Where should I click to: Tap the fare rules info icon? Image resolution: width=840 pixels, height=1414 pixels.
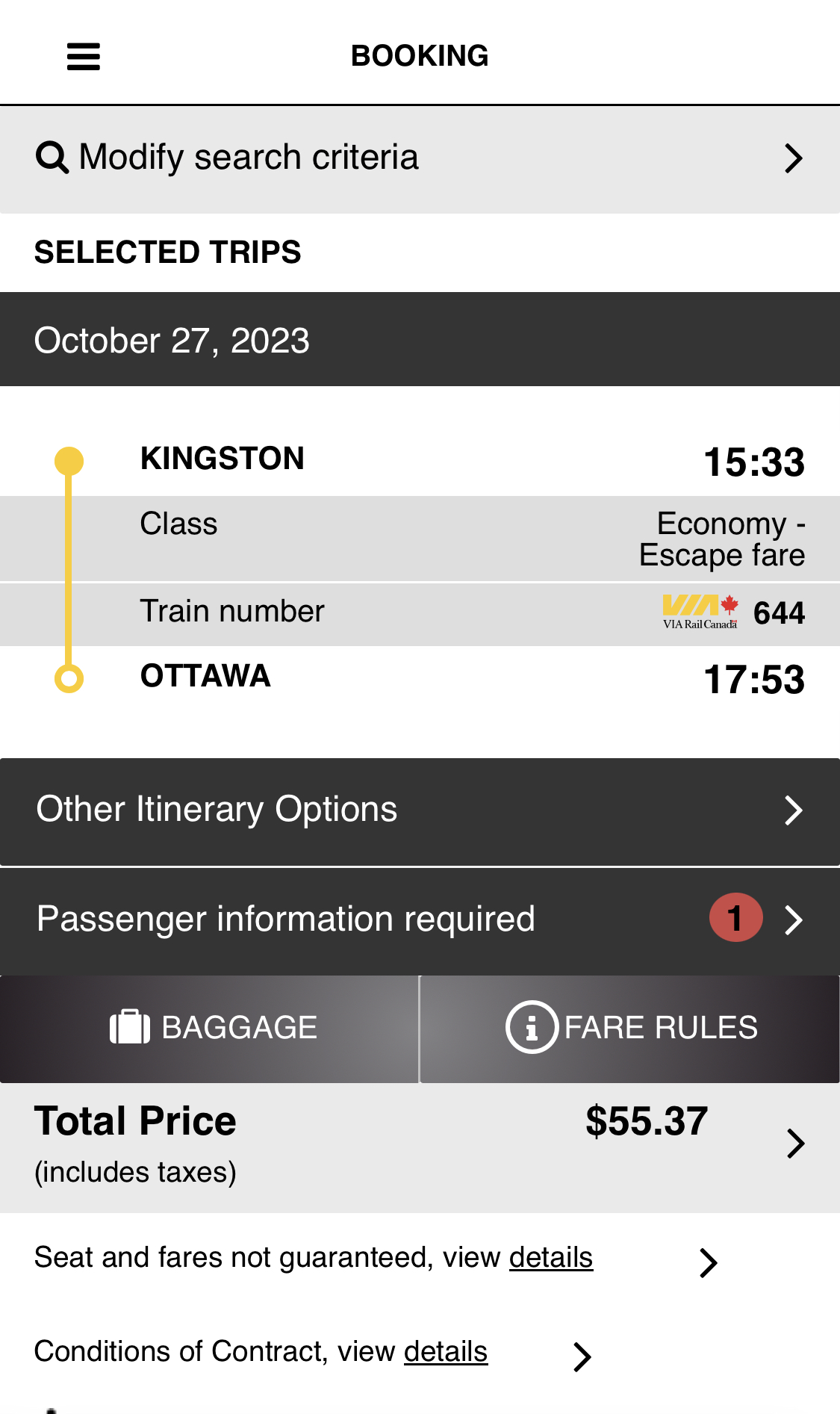[532, 1027]
